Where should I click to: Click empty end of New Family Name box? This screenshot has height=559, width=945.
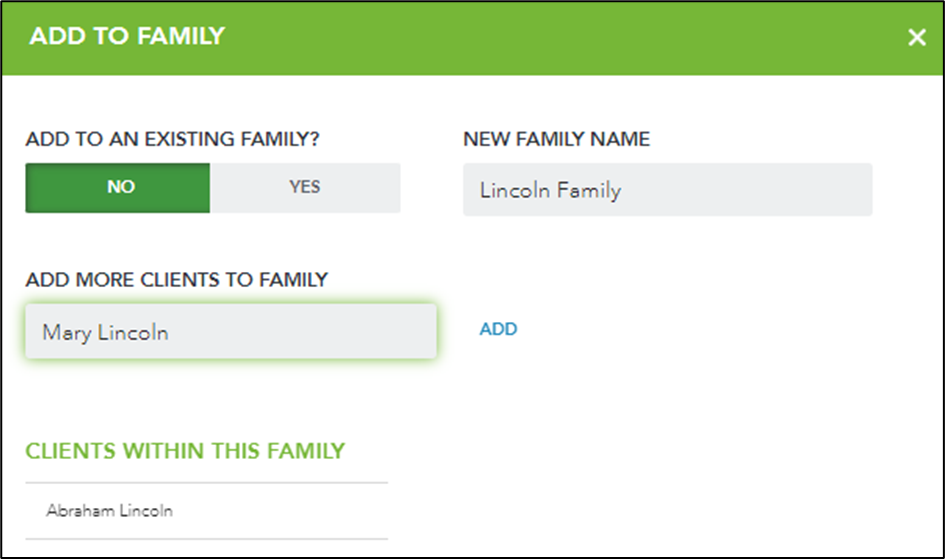pyautogui.click(x=747, y=189)
